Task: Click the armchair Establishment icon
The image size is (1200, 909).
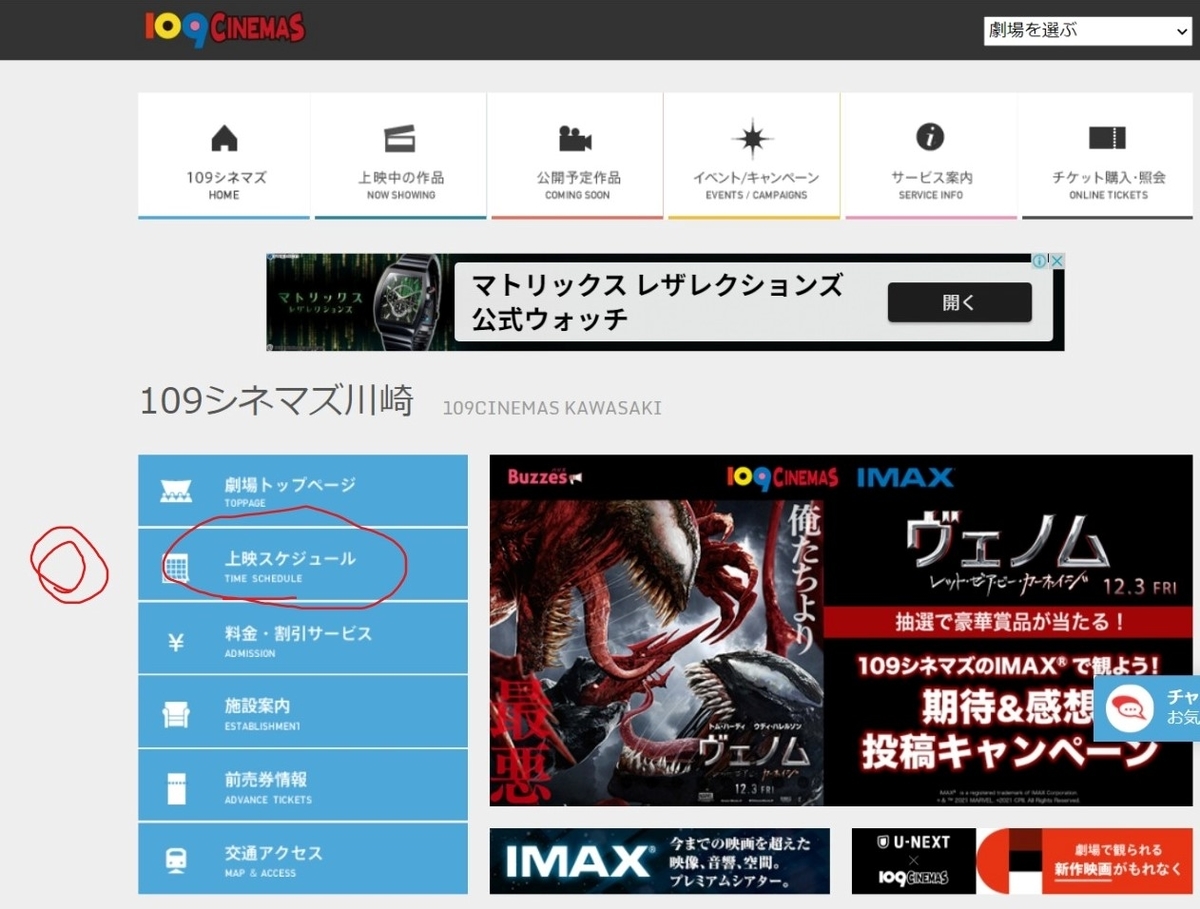Action: tap(175, 714)
